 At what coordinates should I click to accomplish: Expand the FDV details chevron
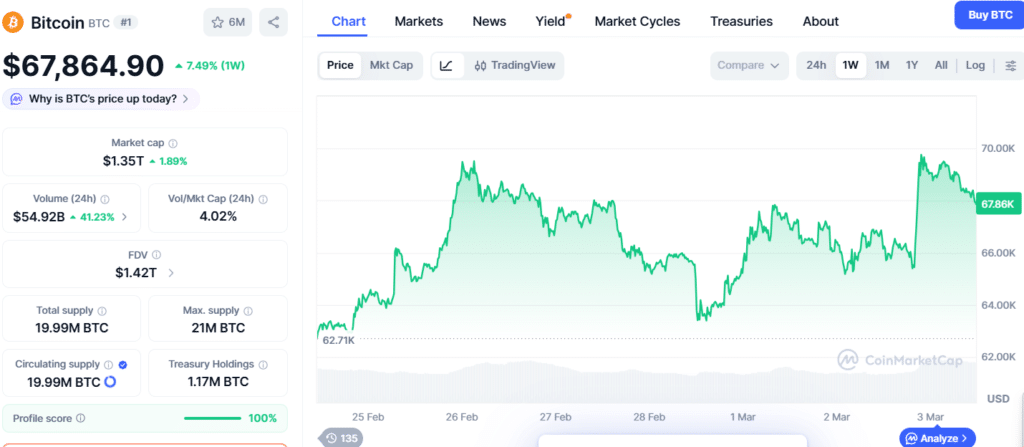tap(171, 272)
